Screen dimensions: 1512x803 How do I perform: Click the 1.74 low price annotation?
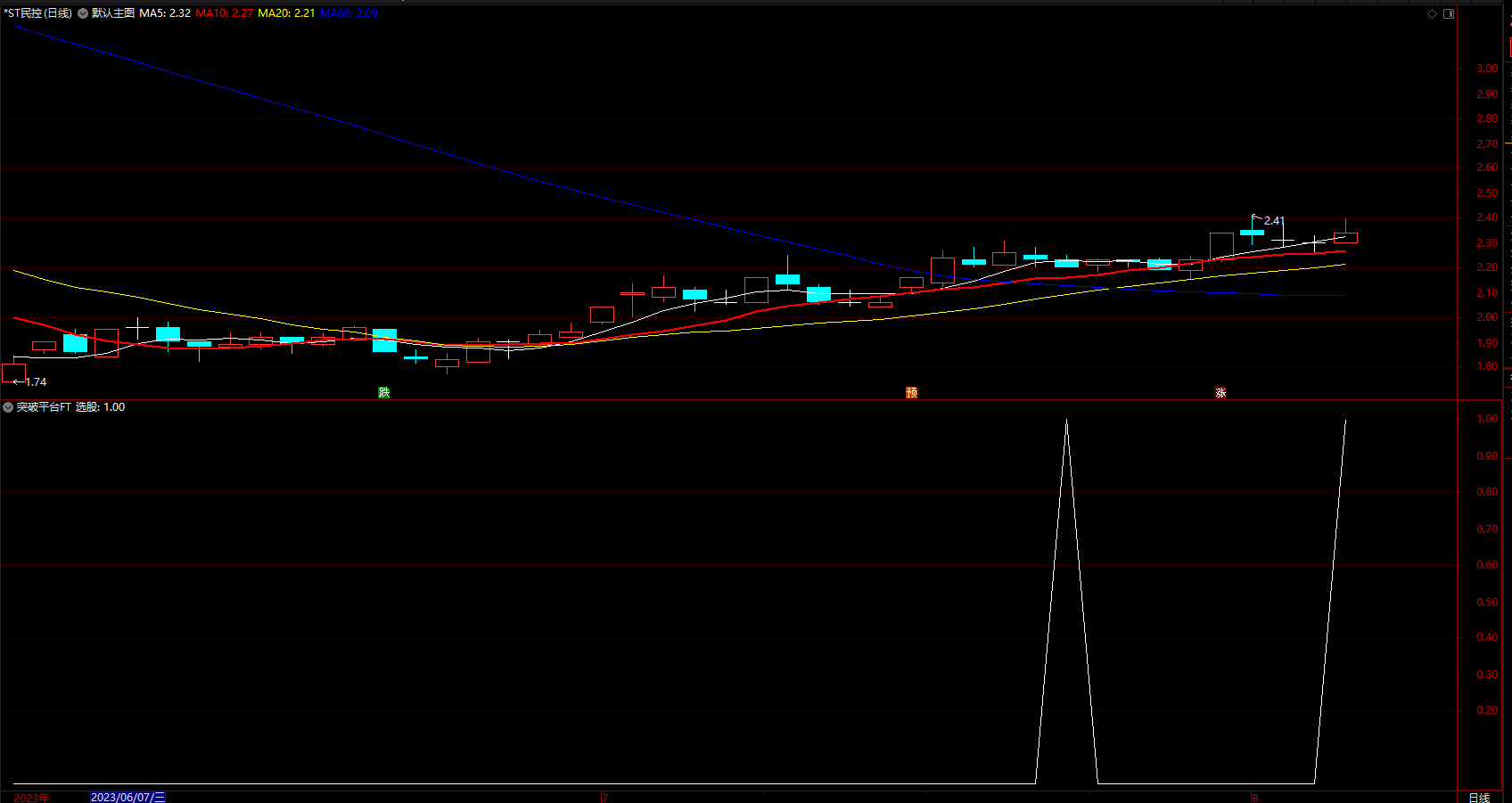tap(36, 382)
